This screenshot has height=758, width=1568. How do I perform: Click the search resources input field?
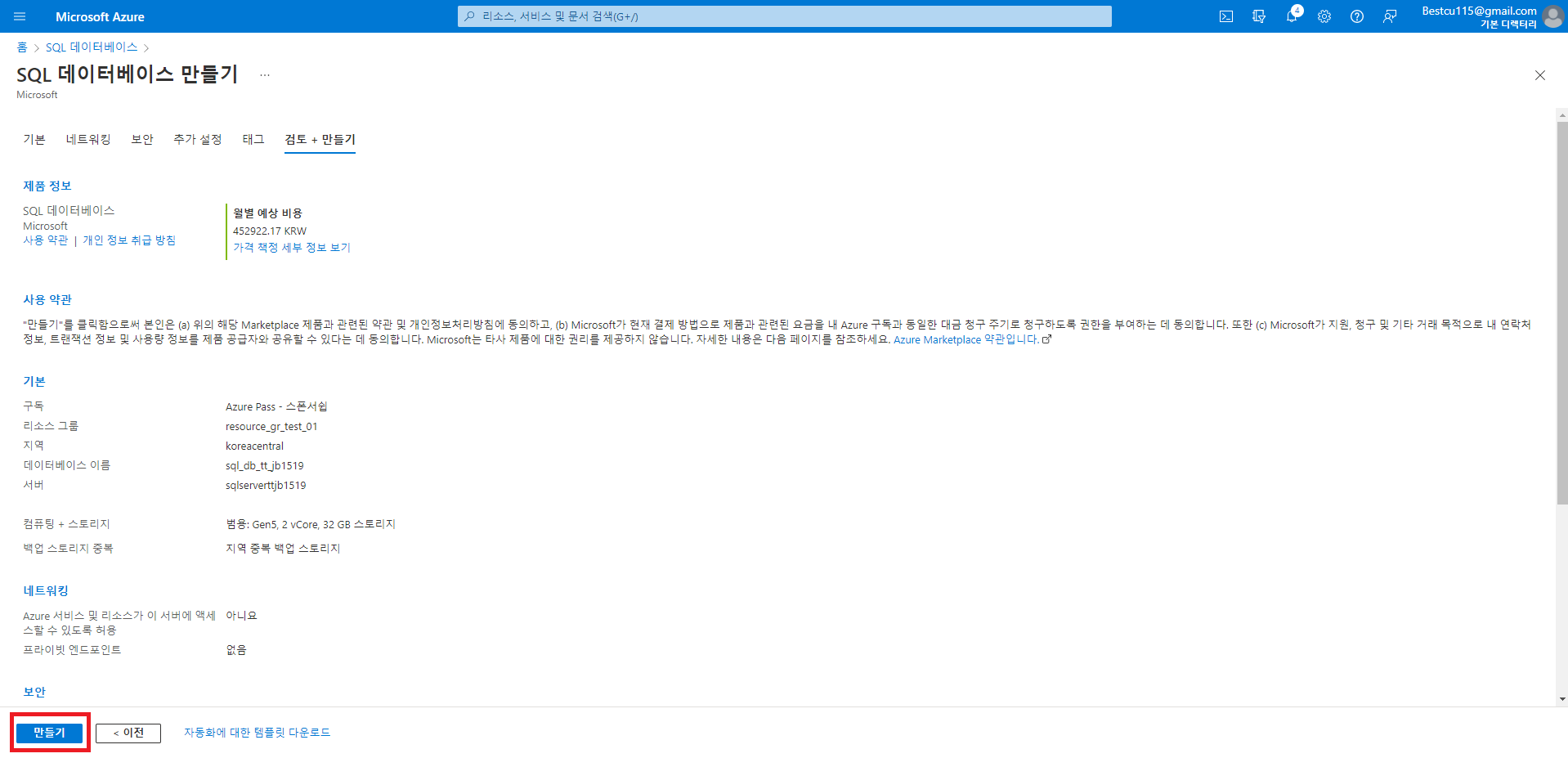(785, 16)
